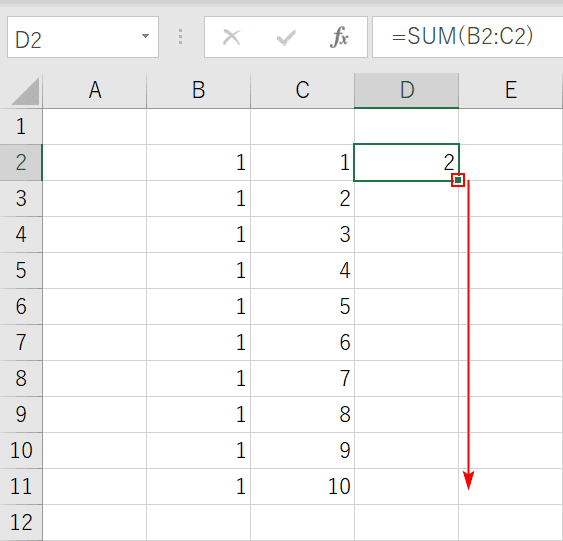Click empty cell D3
Image resolution: width=563 pixels, height=541 pixels.
tap(406, 199)
